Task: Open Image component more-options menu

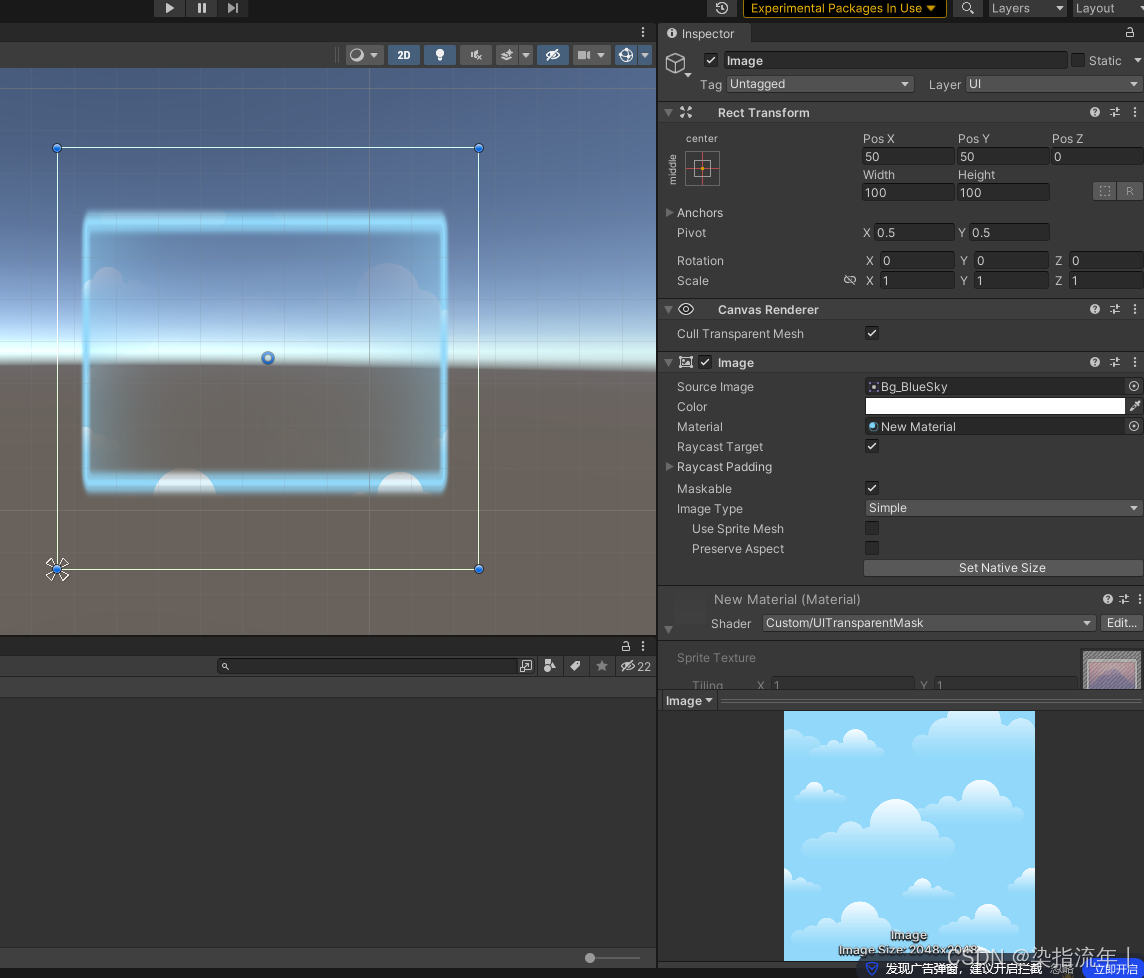Action: (x=1135, y=362)
